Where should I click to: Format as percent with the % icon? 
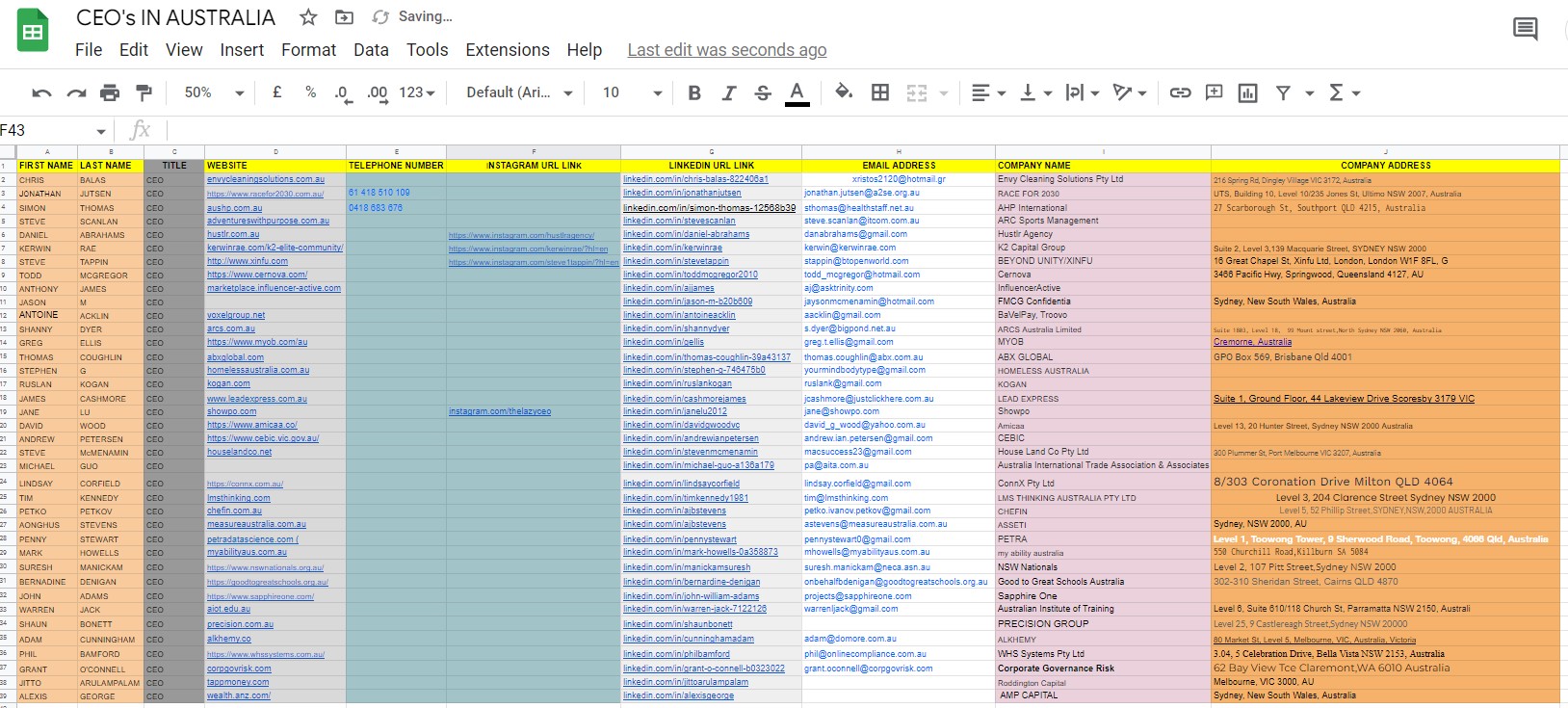click(310, 92)
